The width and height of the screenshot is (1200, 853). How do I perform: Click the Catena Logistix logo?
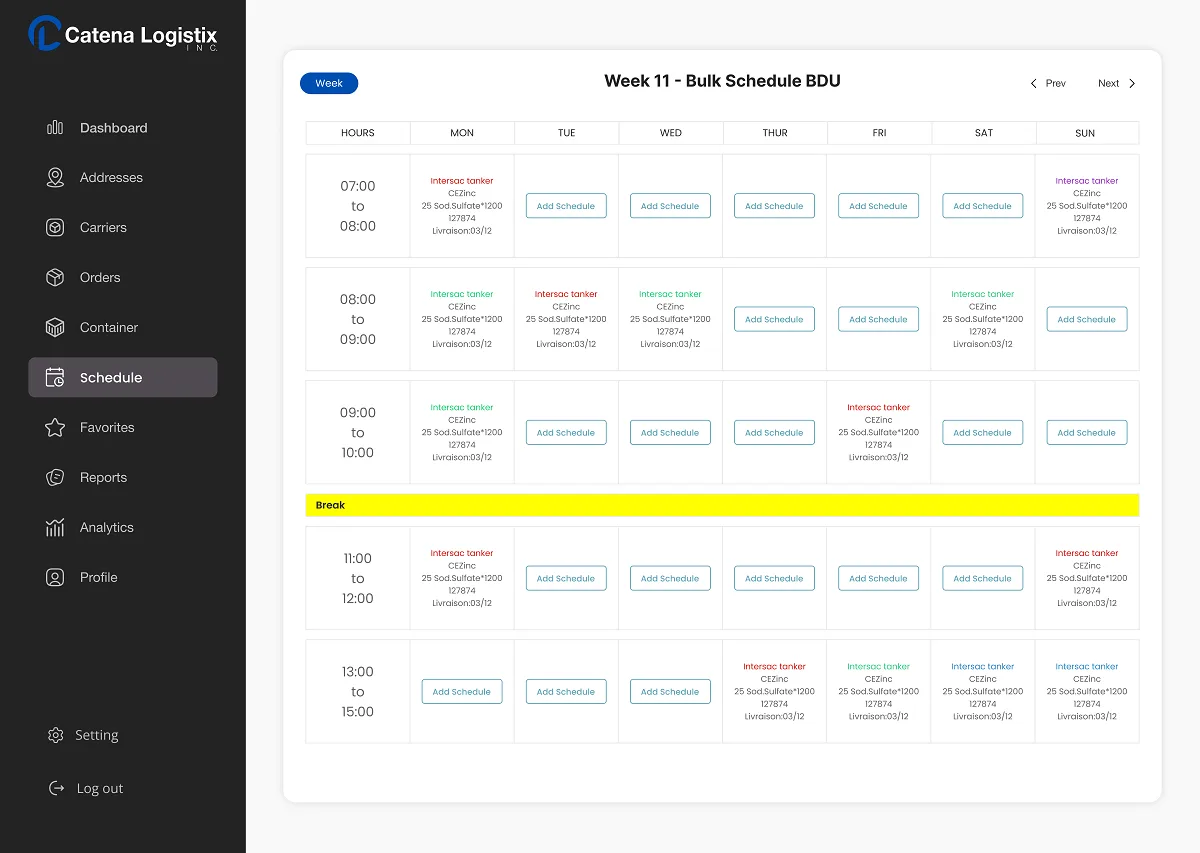(123, 35)
